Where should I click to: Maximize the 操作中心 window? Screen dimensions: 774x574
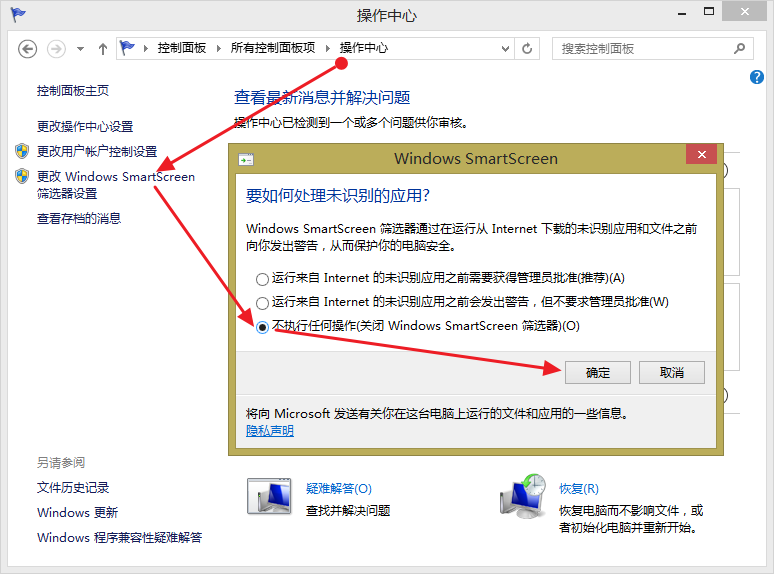coord(709,12)
